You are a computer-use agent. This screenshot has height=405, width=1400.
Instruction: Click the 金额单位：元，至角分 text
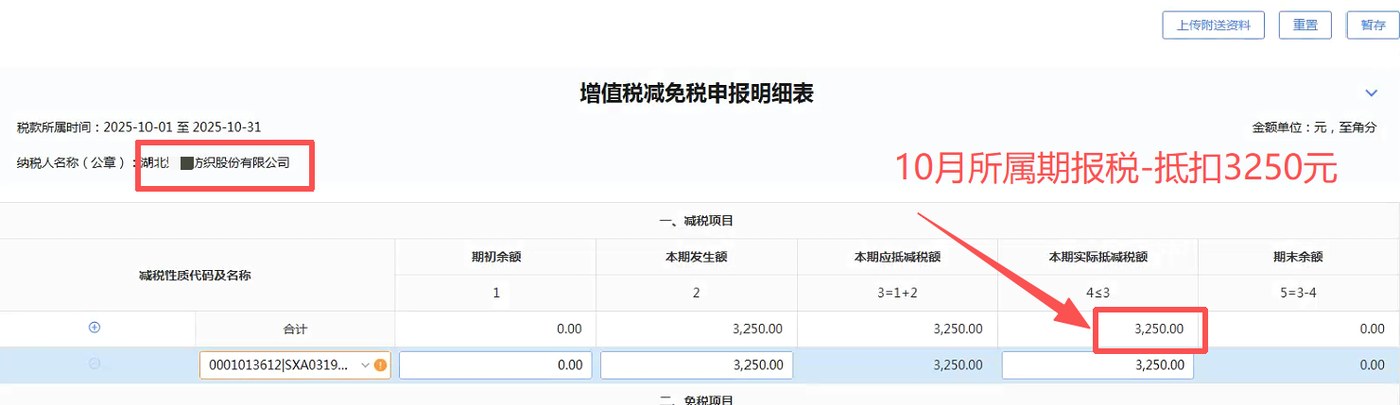pos(1316,127)
